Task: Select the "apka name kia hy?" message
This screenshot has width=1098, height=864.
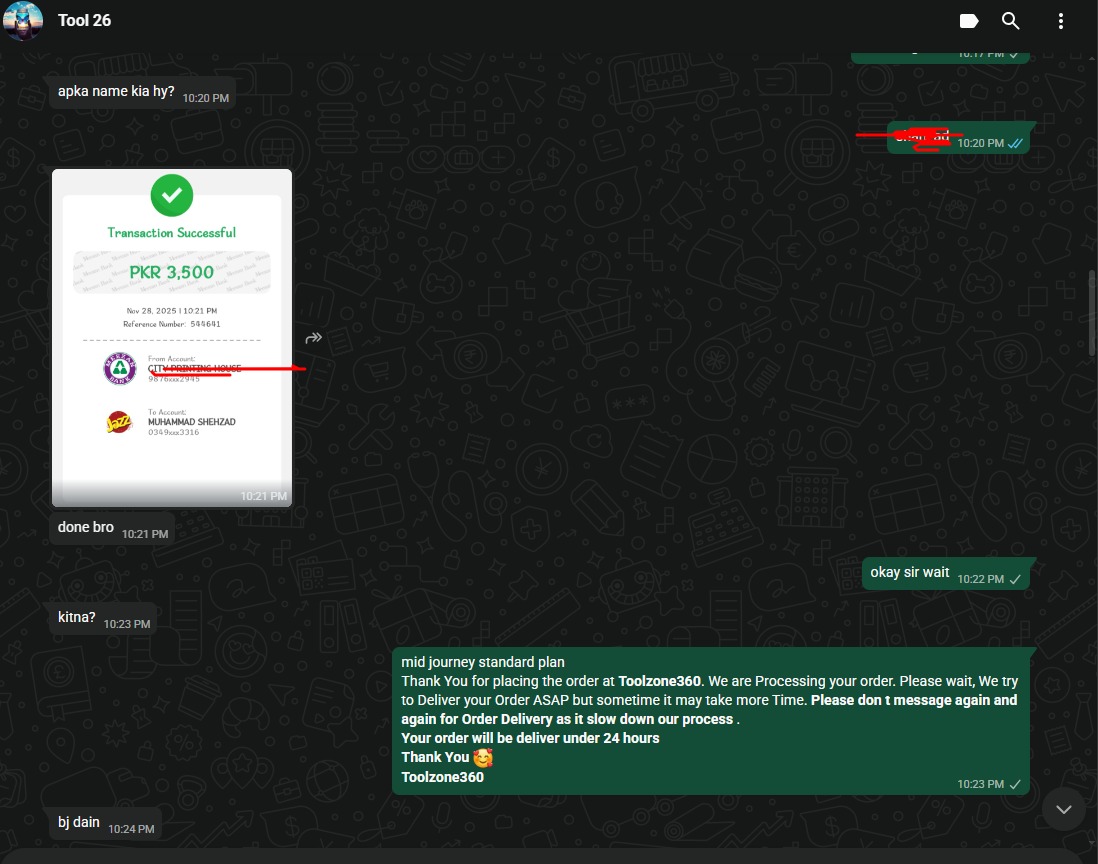Action: (116, 93)
